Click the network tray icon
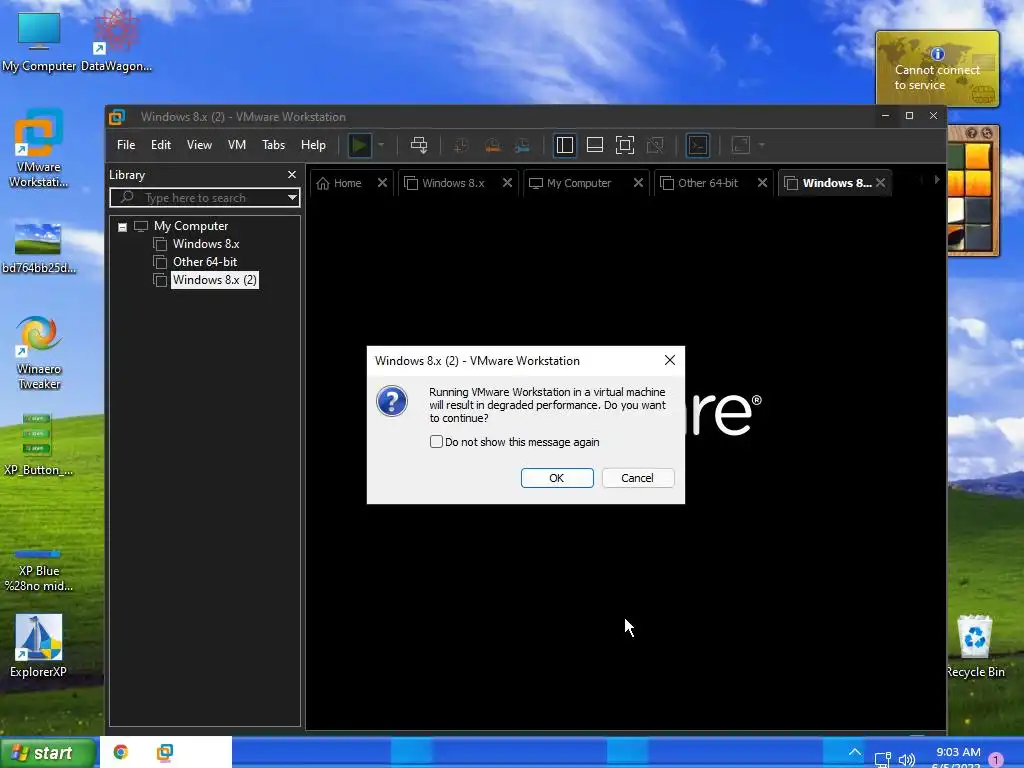1024x768 pixels. click(882, 759)
